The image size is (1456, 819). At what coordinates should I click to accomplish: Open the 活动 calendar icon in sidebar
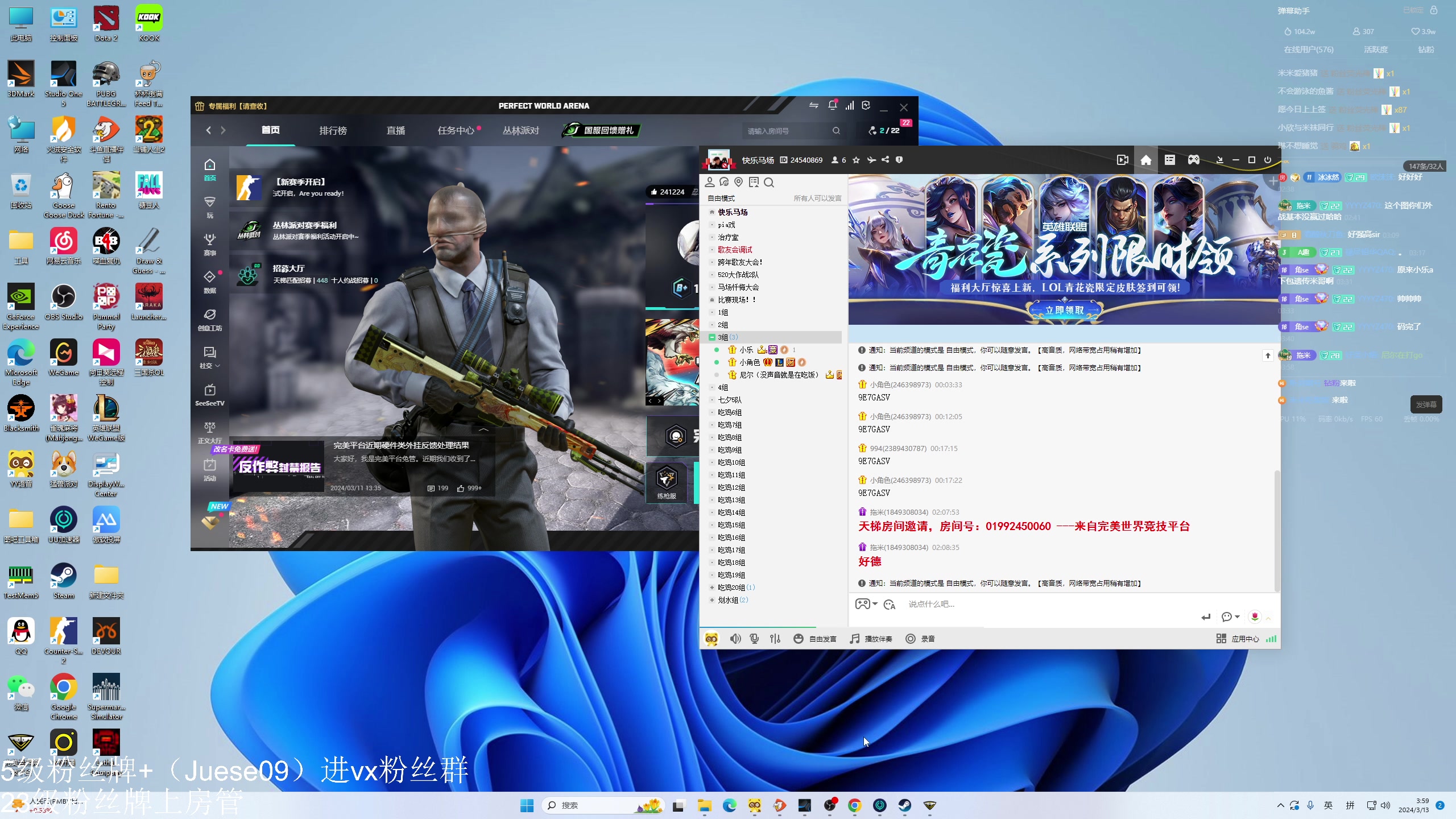[x=210, y=469]
